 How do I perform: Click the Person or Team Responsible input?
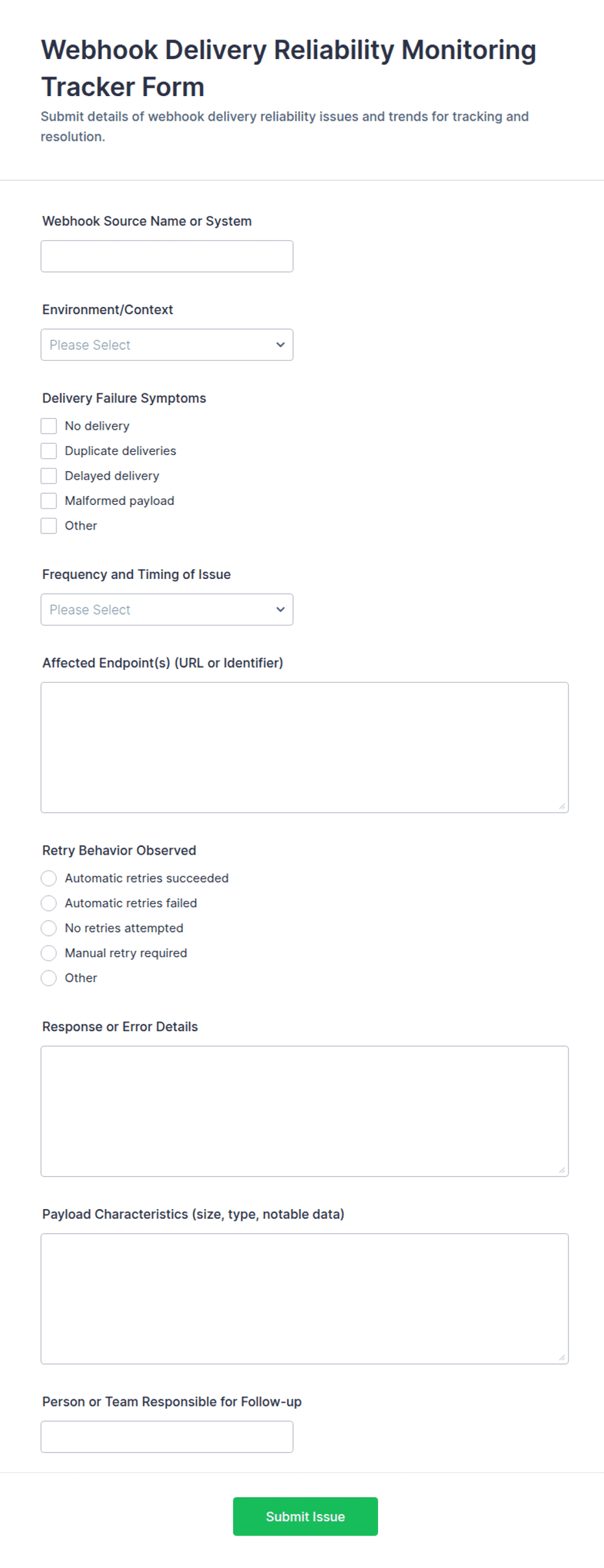(167, 1437)
